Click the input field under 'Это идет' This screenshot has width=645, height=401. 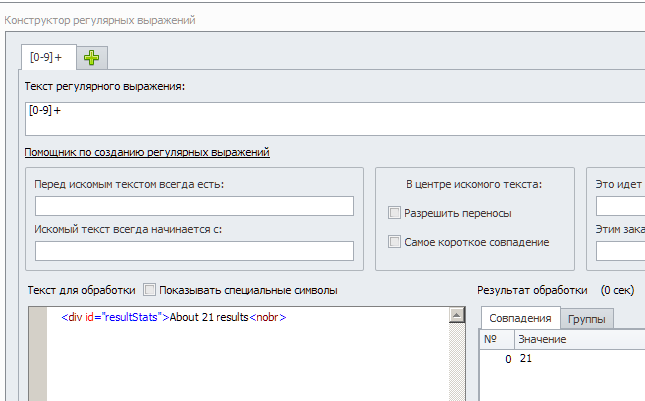click(620, 206)
